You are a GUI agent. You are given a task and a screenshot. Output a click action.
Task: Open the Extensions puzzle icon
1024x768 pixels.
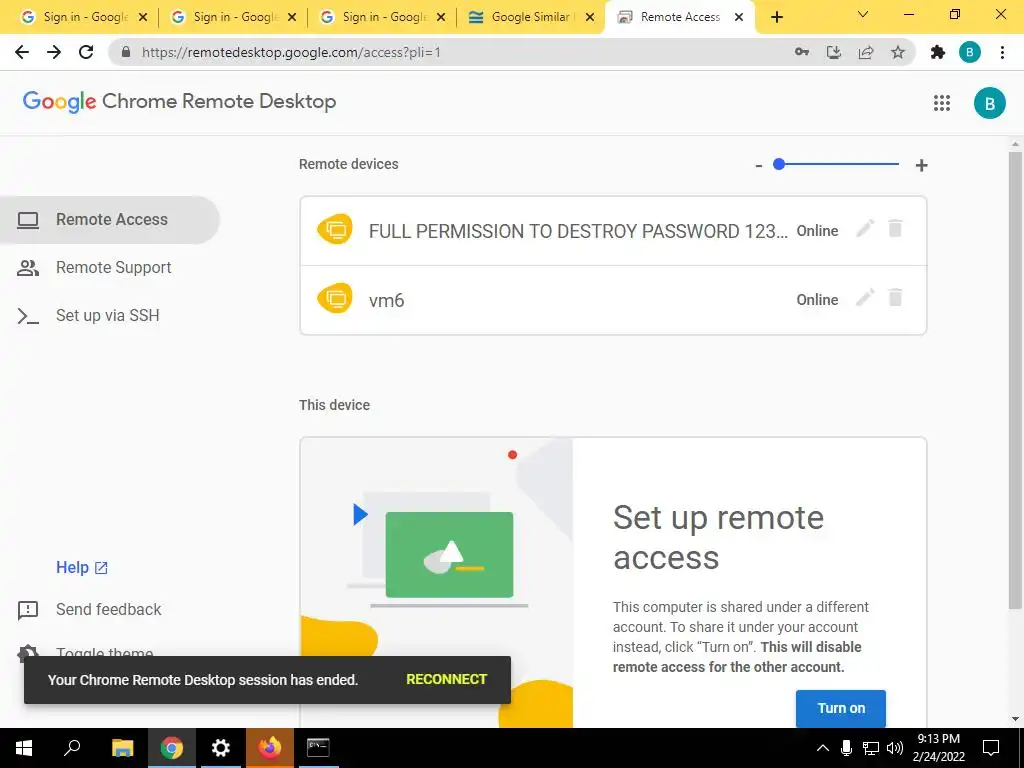tap(938, 52)
